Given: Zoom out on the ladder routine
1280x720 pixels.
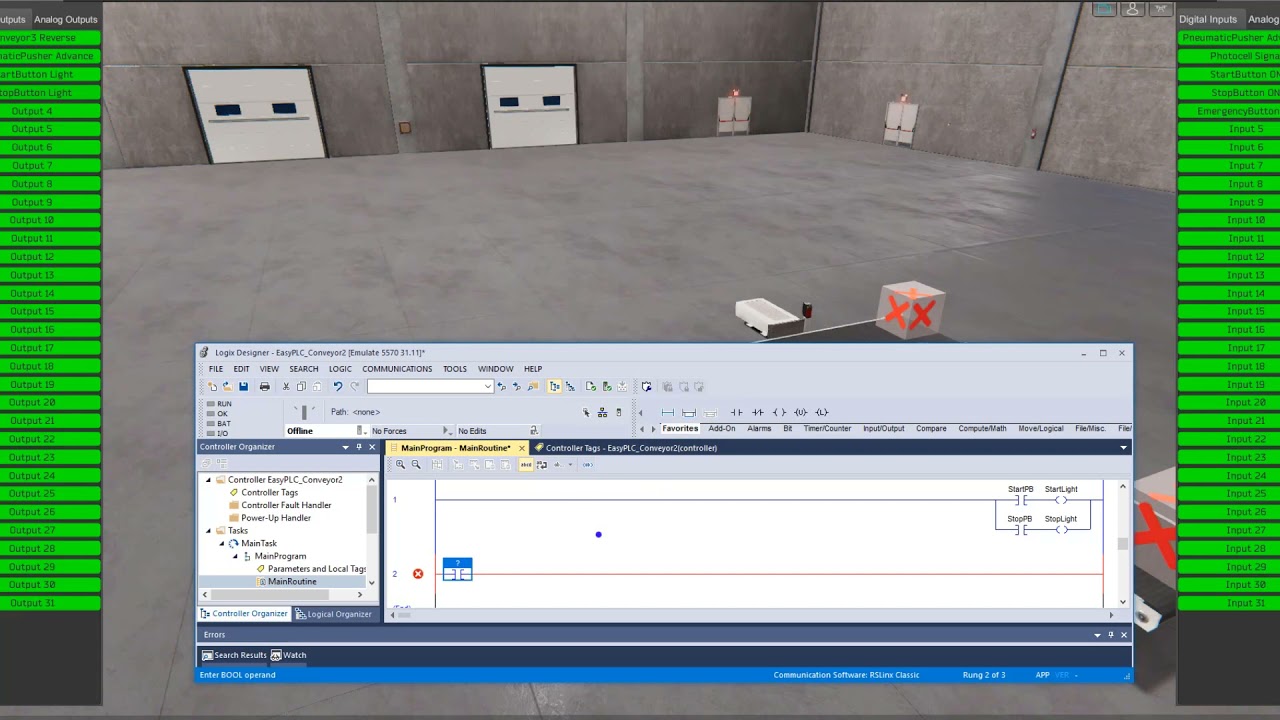Looking at the screenshot, I should click(x=416, y=464).
